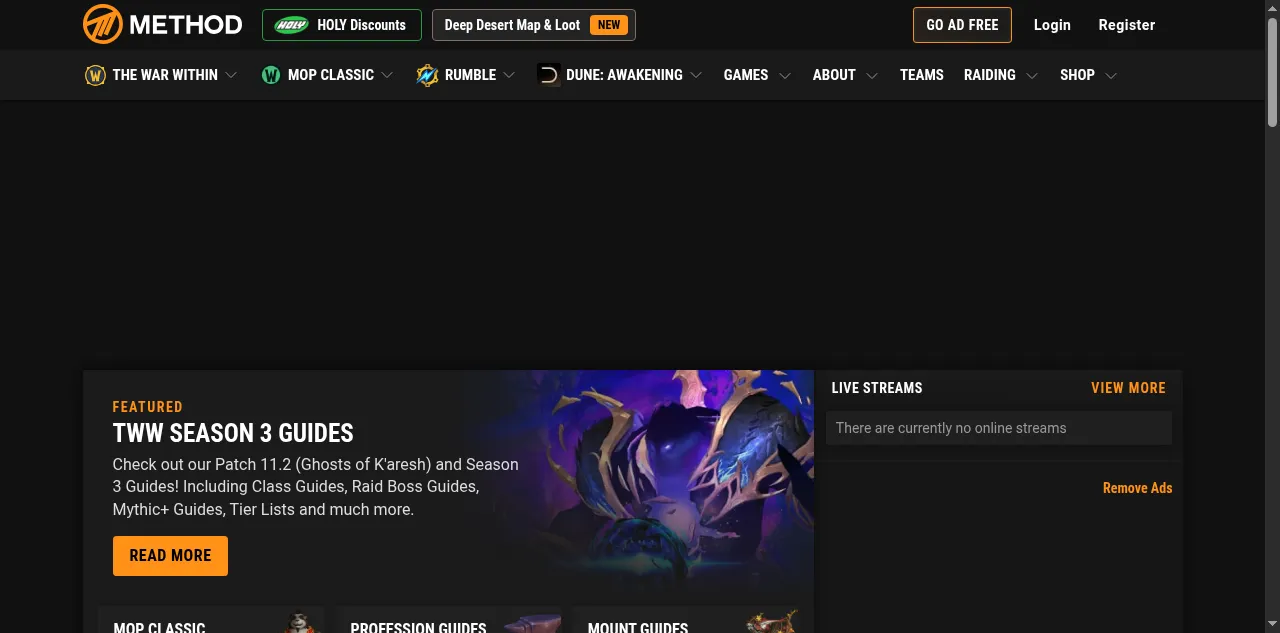Click the Patch 11.2 description paragraph
1280x633 pixels.
tap(316, 487)
